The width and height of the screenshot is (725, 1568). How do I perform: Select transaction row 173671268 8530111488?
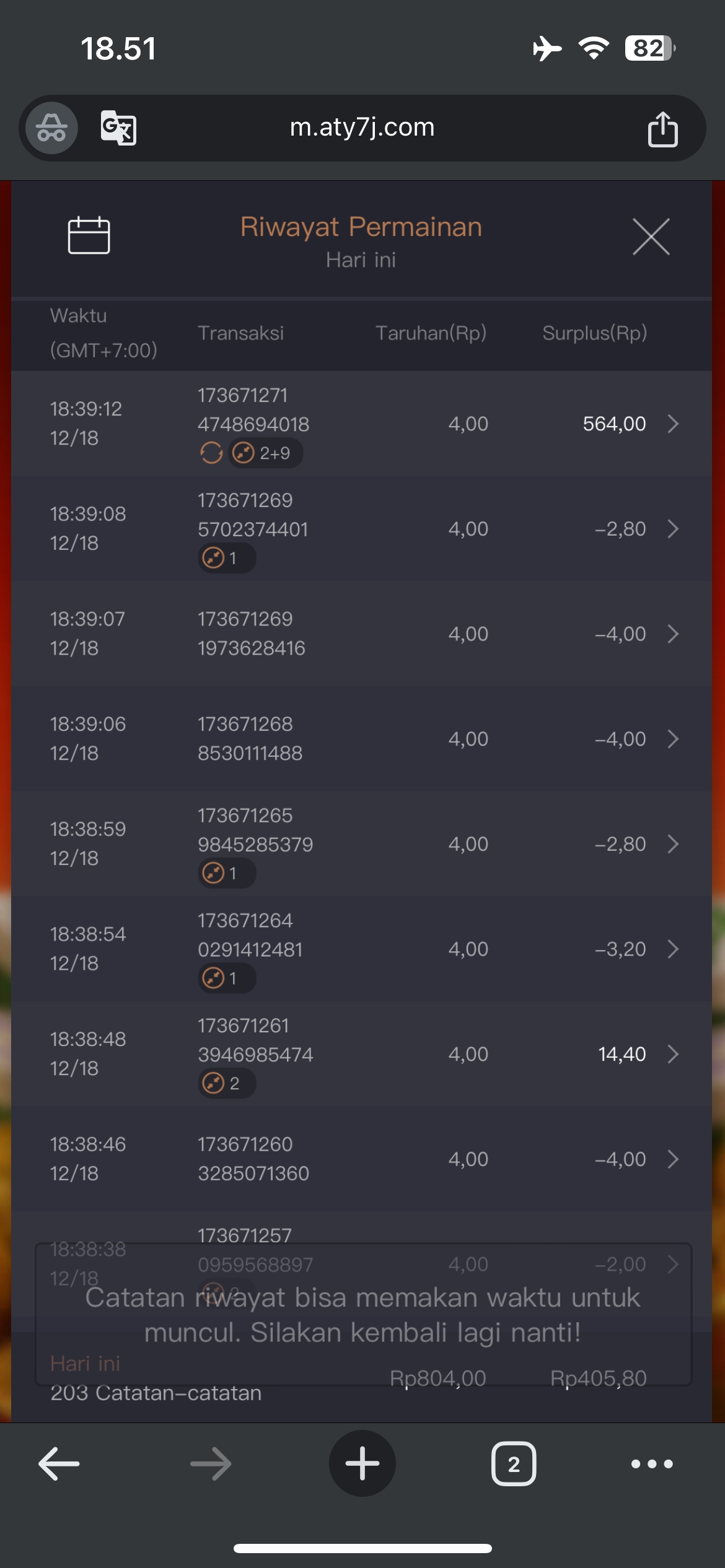(x=250, y=738)
